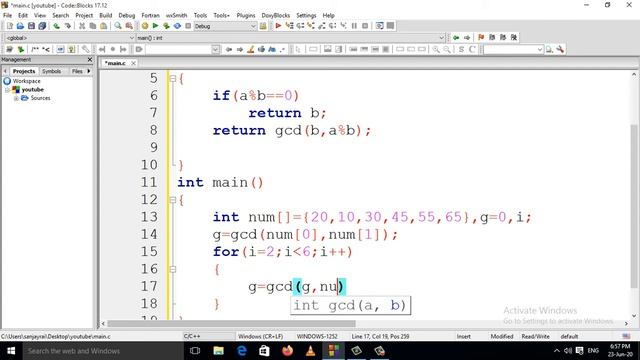Show more Management tabs with right arrow
The width and height of the screenshot is (640, 360).
coord(89,71)
